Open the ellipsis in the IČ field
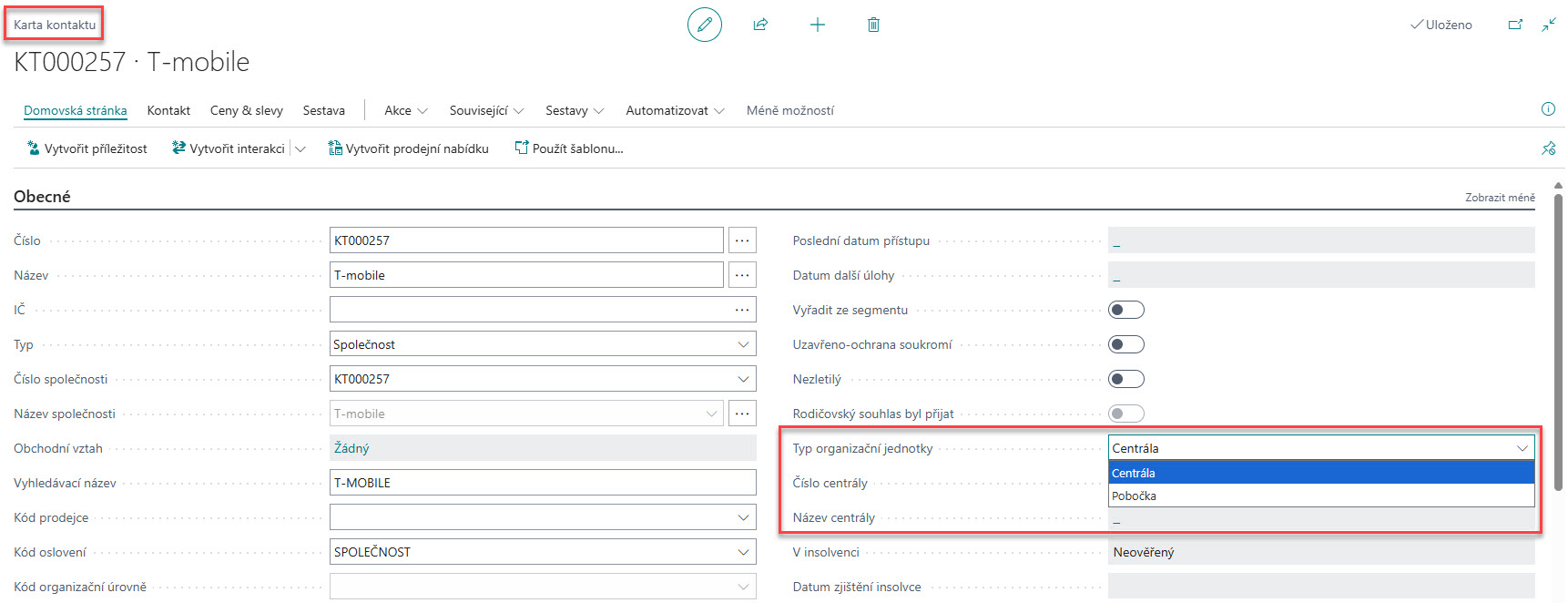The width and height of the screenshot is (1568, 603). pos(742,310)
